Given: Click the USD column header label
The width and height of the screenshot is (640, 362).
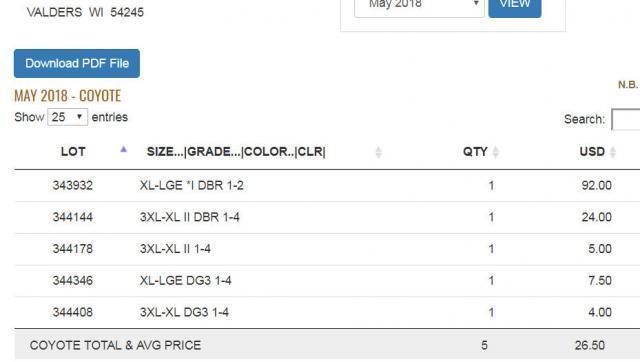Looking at the screenshot, I should (x=592, y=152).
